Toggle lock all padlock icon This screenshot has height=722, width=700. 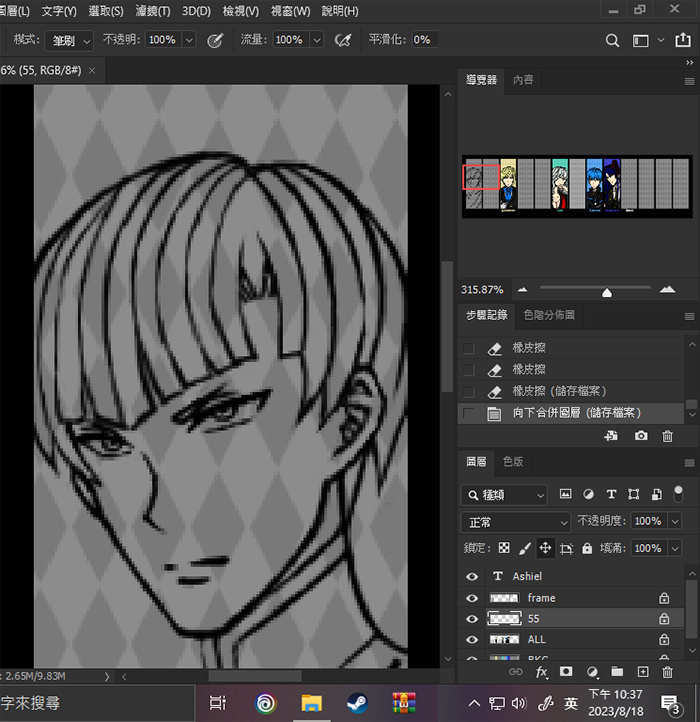[x=587, y=548]
